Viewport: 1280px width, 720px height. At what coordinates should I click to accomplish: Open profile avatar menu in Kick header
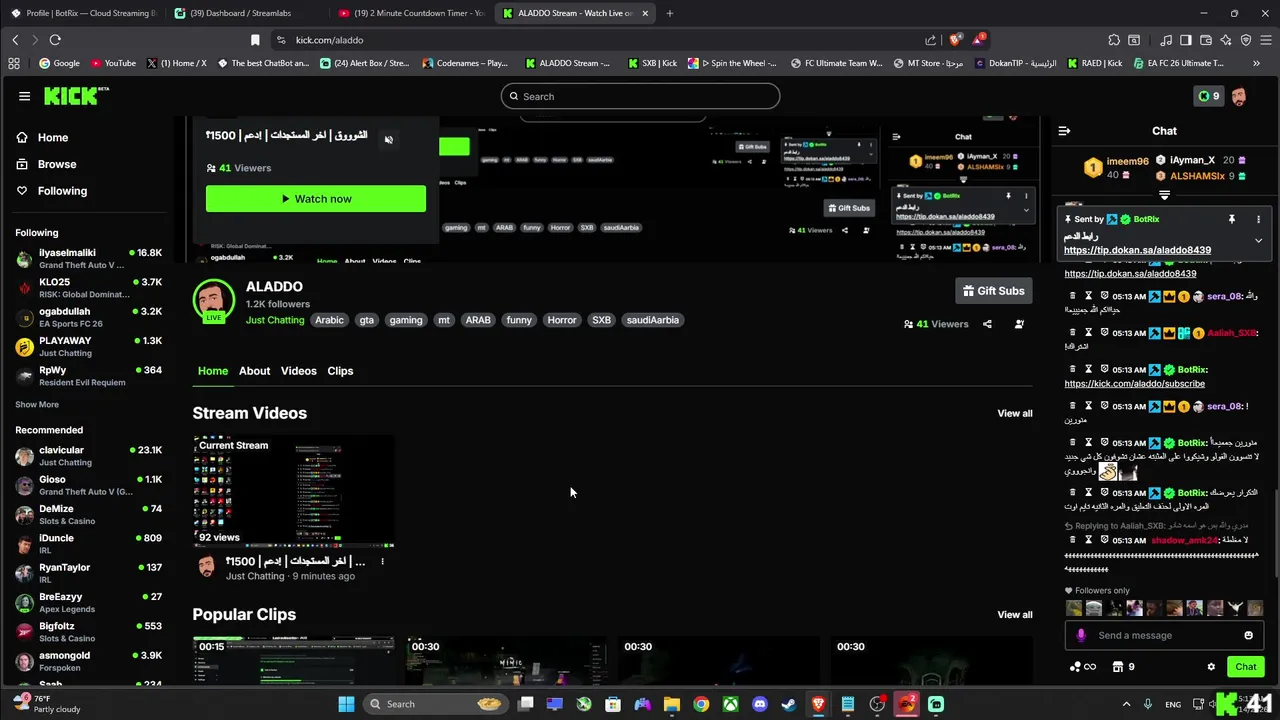1239,96
